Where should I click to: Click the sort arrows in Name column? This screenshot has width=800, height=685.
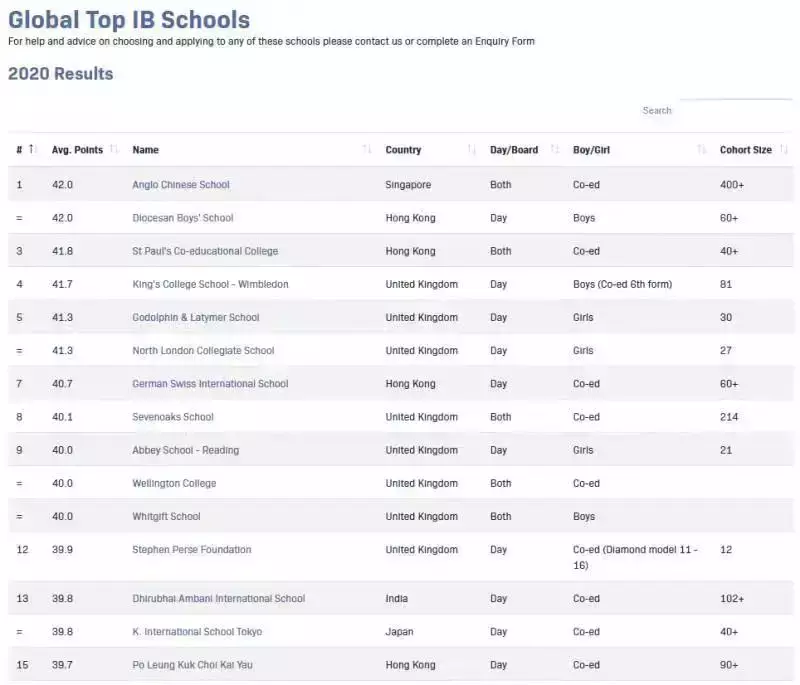pyautogui.click(x=367, y=150)
